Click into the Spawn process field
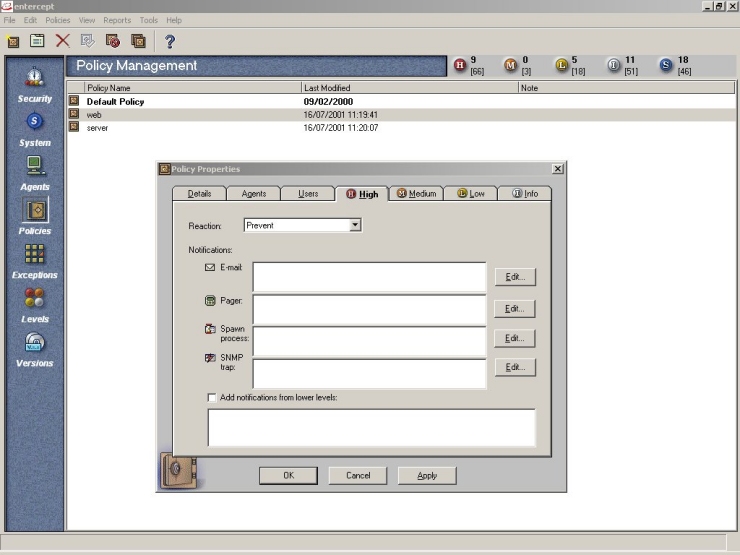740x555 pixels. (x=369, y=341)
